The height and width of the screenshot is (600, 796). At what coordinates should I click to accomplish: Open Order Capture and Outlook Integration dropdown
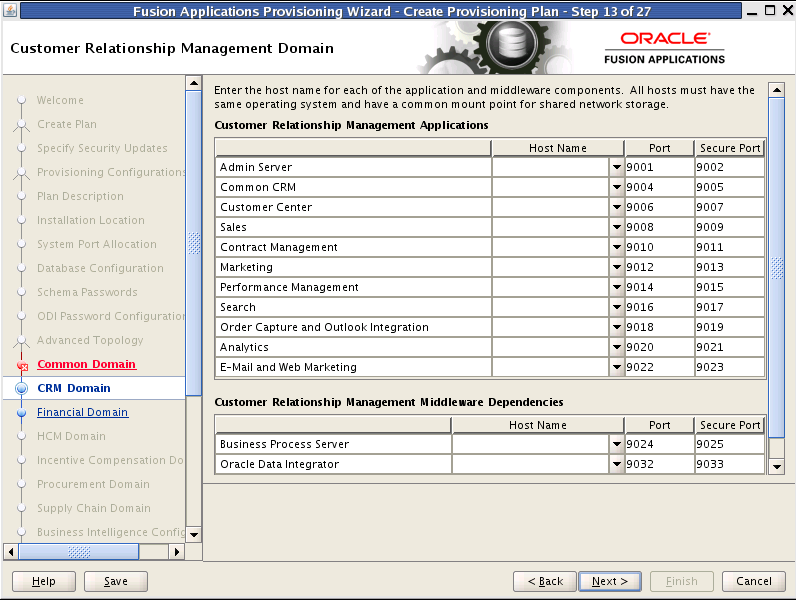coord(616,327)
